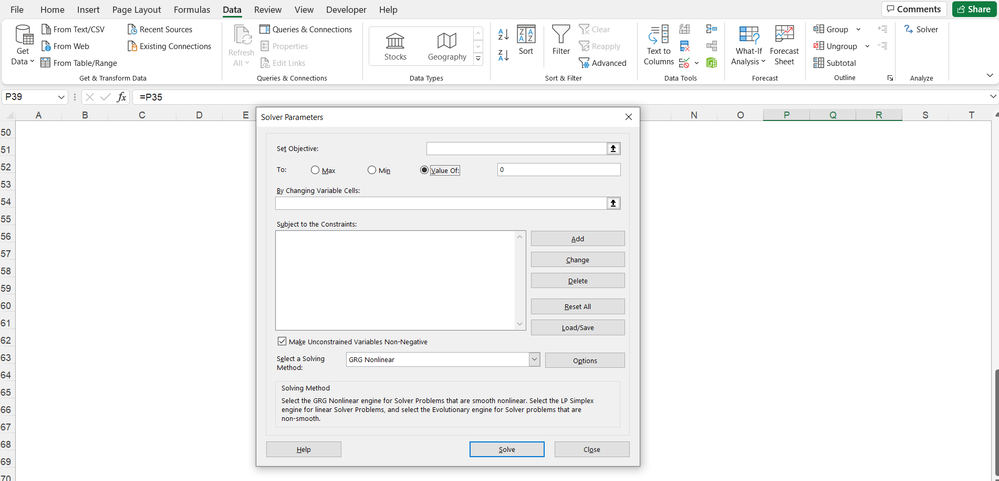Open Solver Options

585,361
